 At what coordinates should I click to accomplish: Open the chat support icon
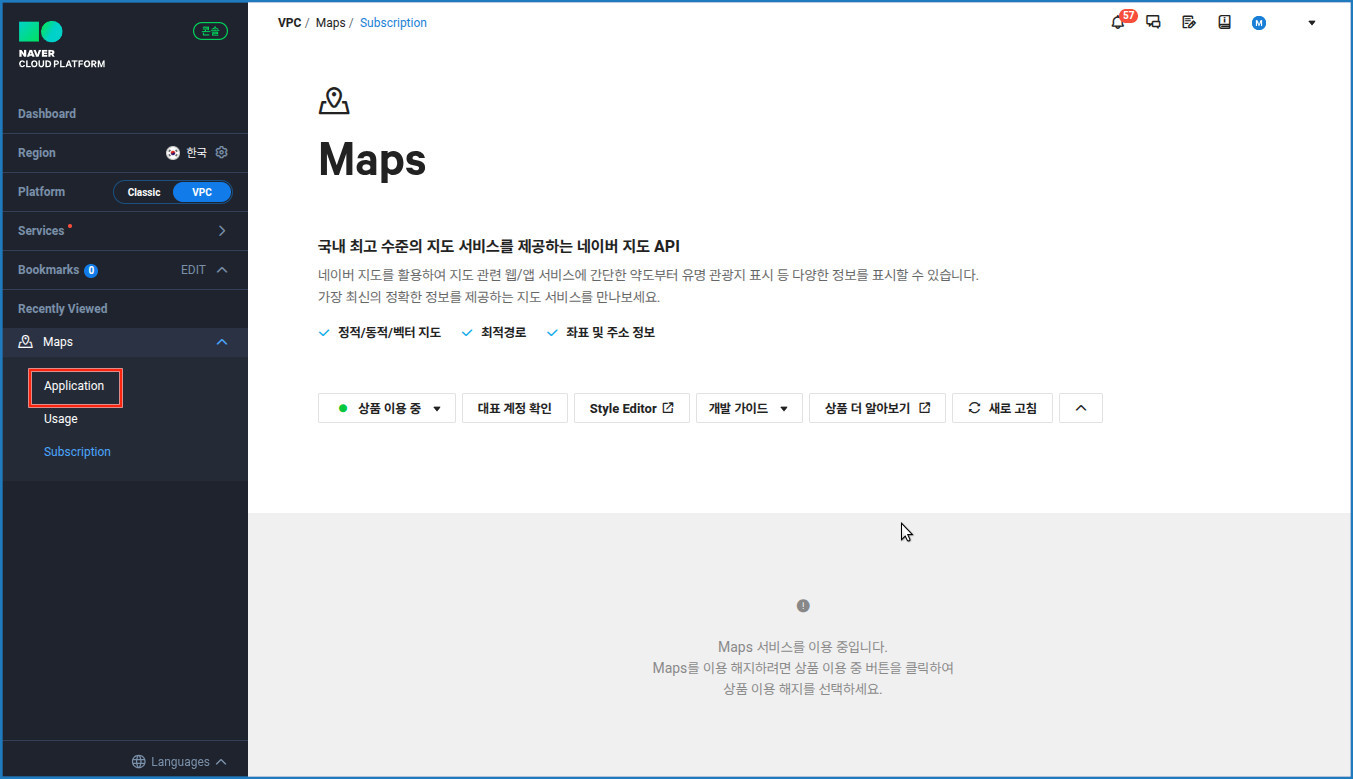point(1153,23)
